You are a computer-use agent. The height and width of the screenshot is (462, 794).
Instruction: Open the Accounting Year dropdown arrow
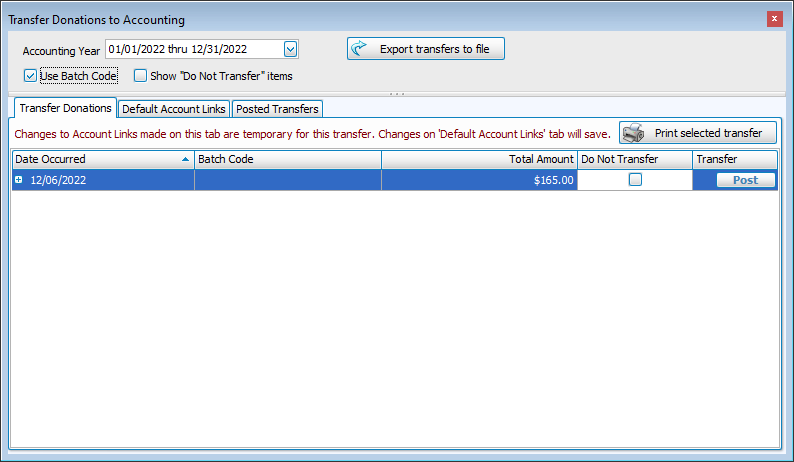(290, 49)
